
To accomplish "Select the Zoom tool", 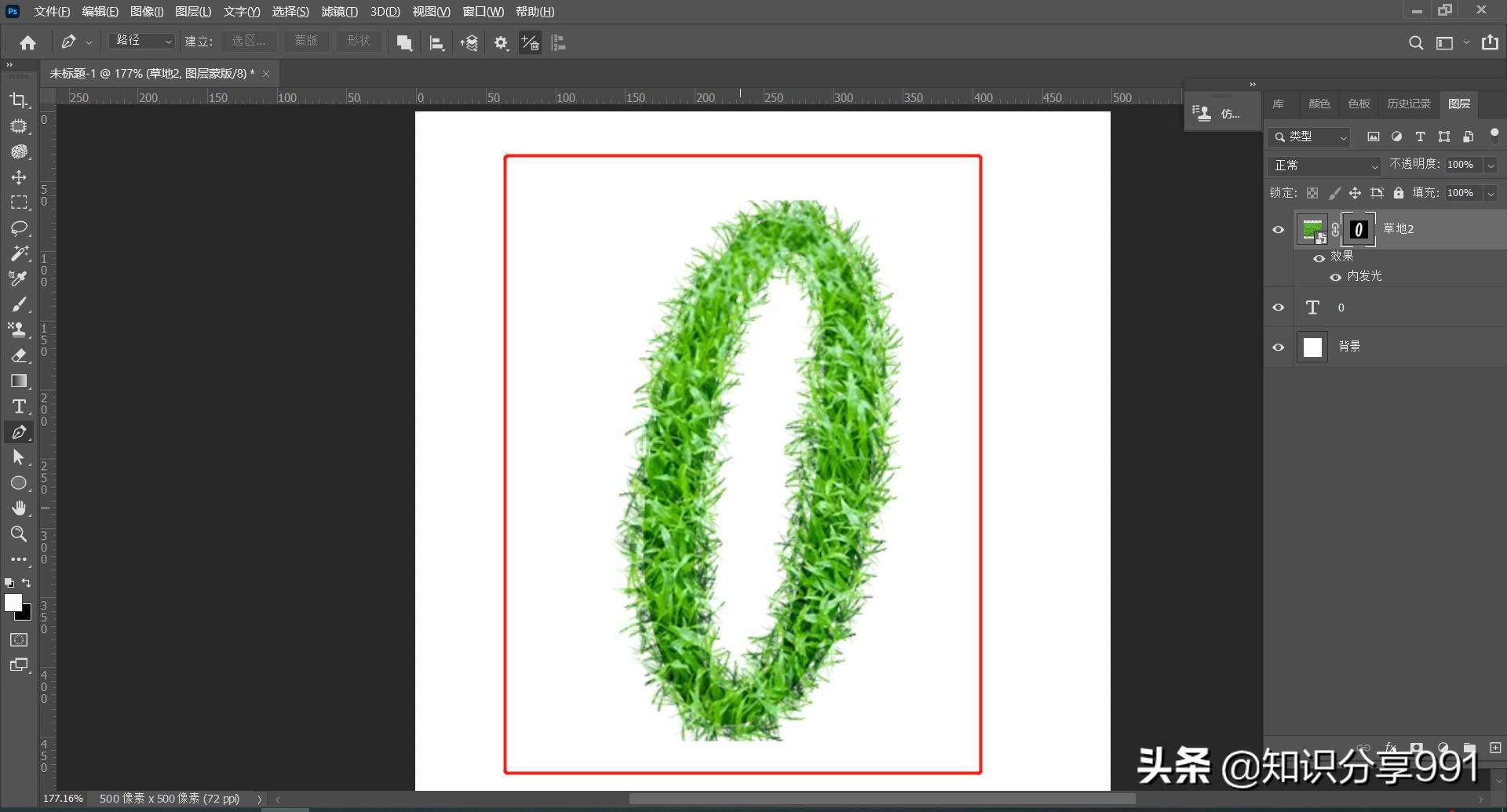I will (x=20, y=534).
